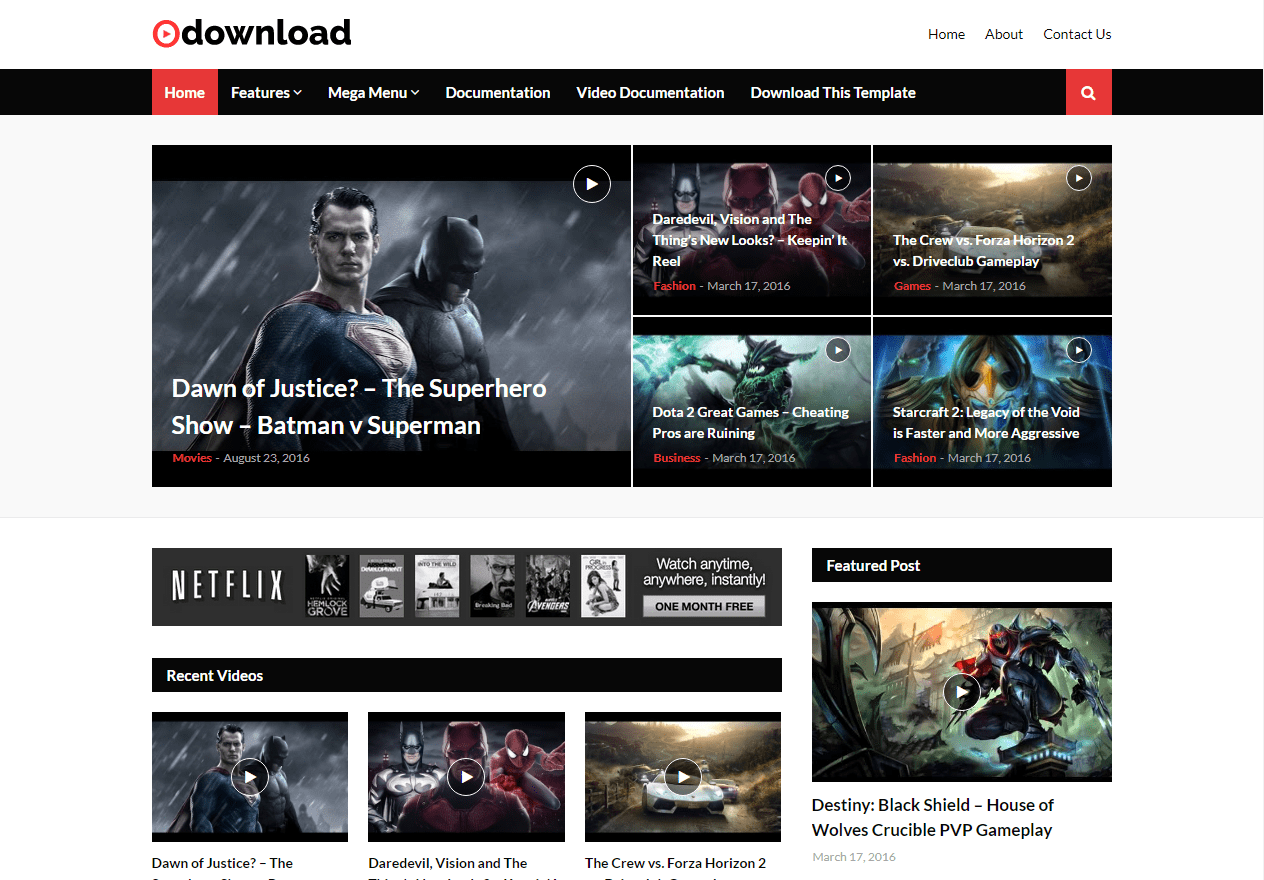Click the 'Recent Videos' section header

click(467, 675)
